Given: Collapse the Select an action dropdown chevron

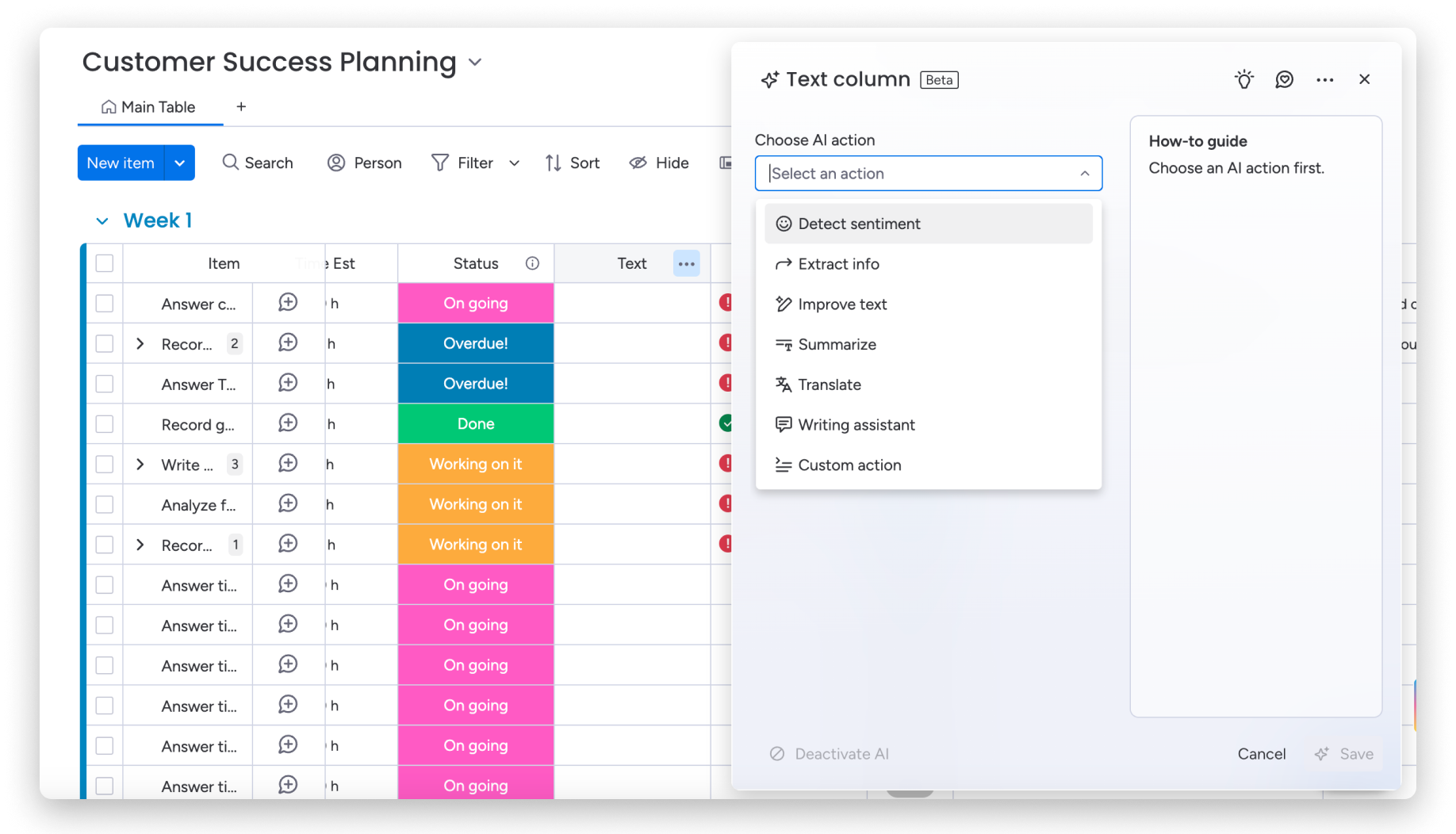Looking at the screenshot, I should click(x=1084, y=174).
